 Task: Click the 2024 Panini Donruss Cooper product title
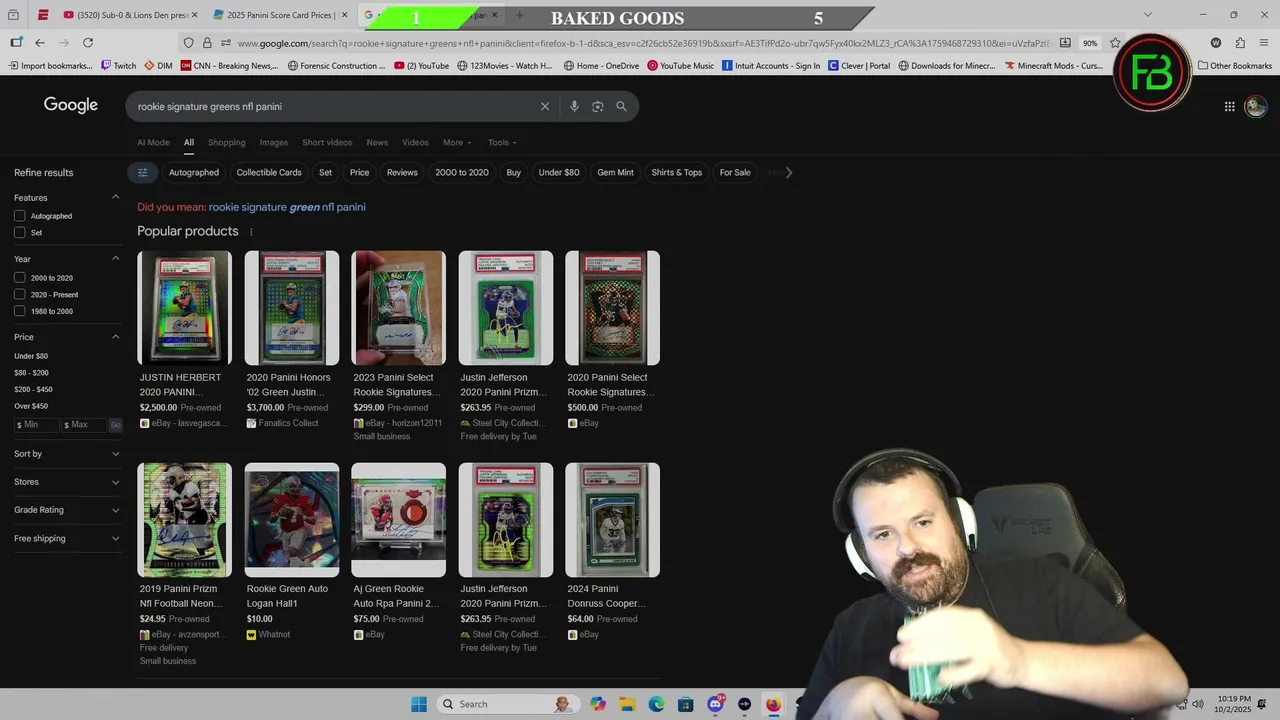[x=607, y=596]
